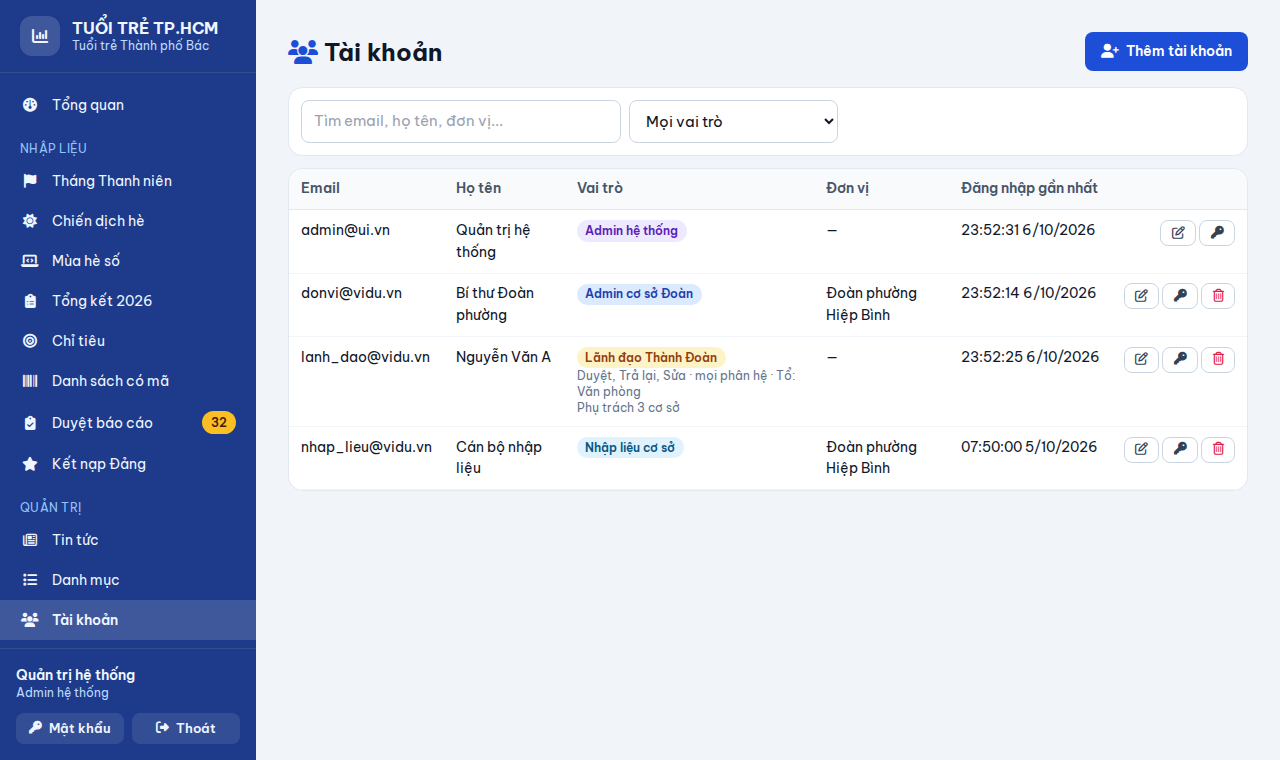Go to Tháng Thanh niên

point(128,181)
